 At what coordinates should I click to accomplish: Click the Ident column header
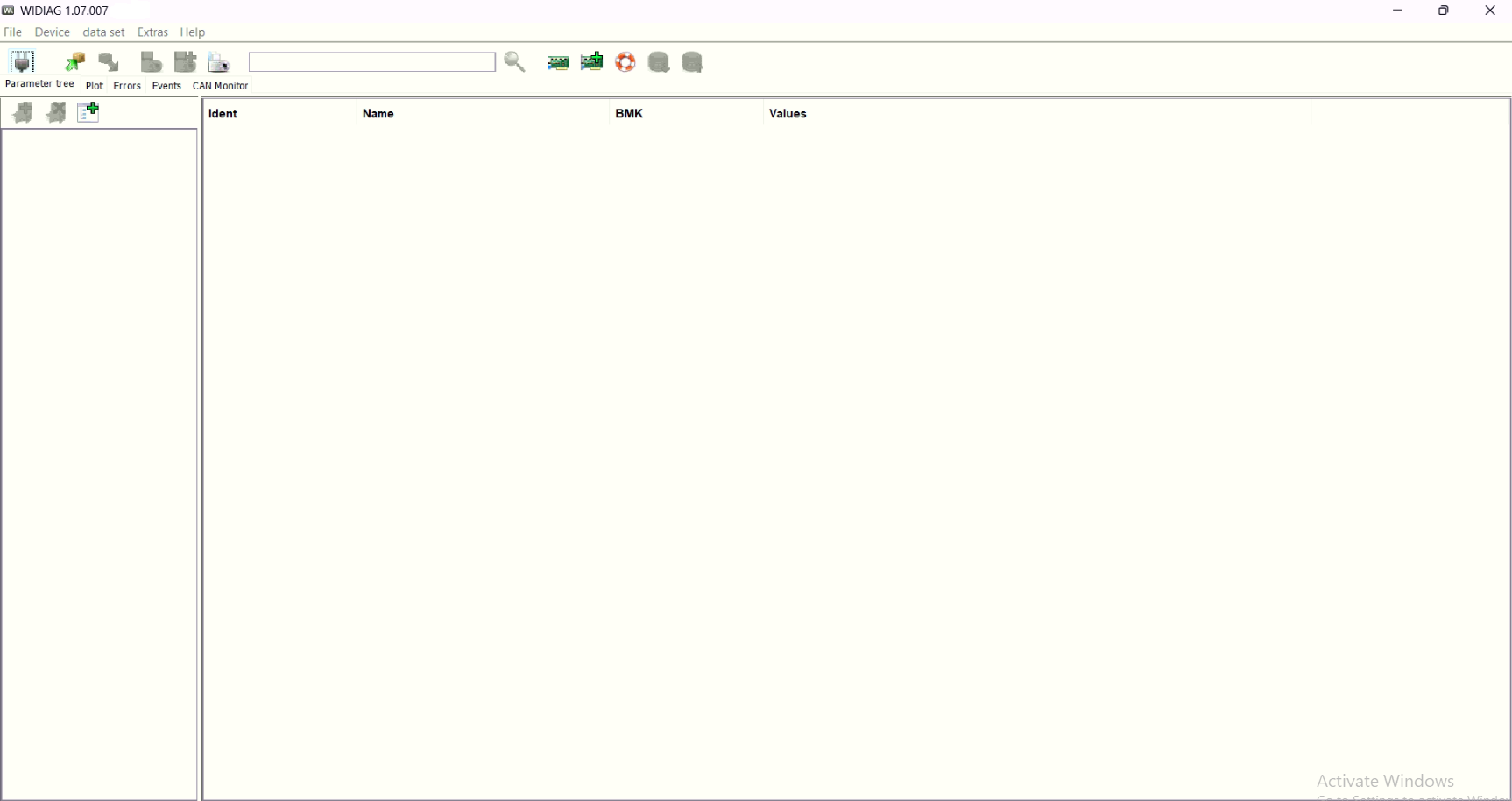pyautogui.click(x=280, y=113)
